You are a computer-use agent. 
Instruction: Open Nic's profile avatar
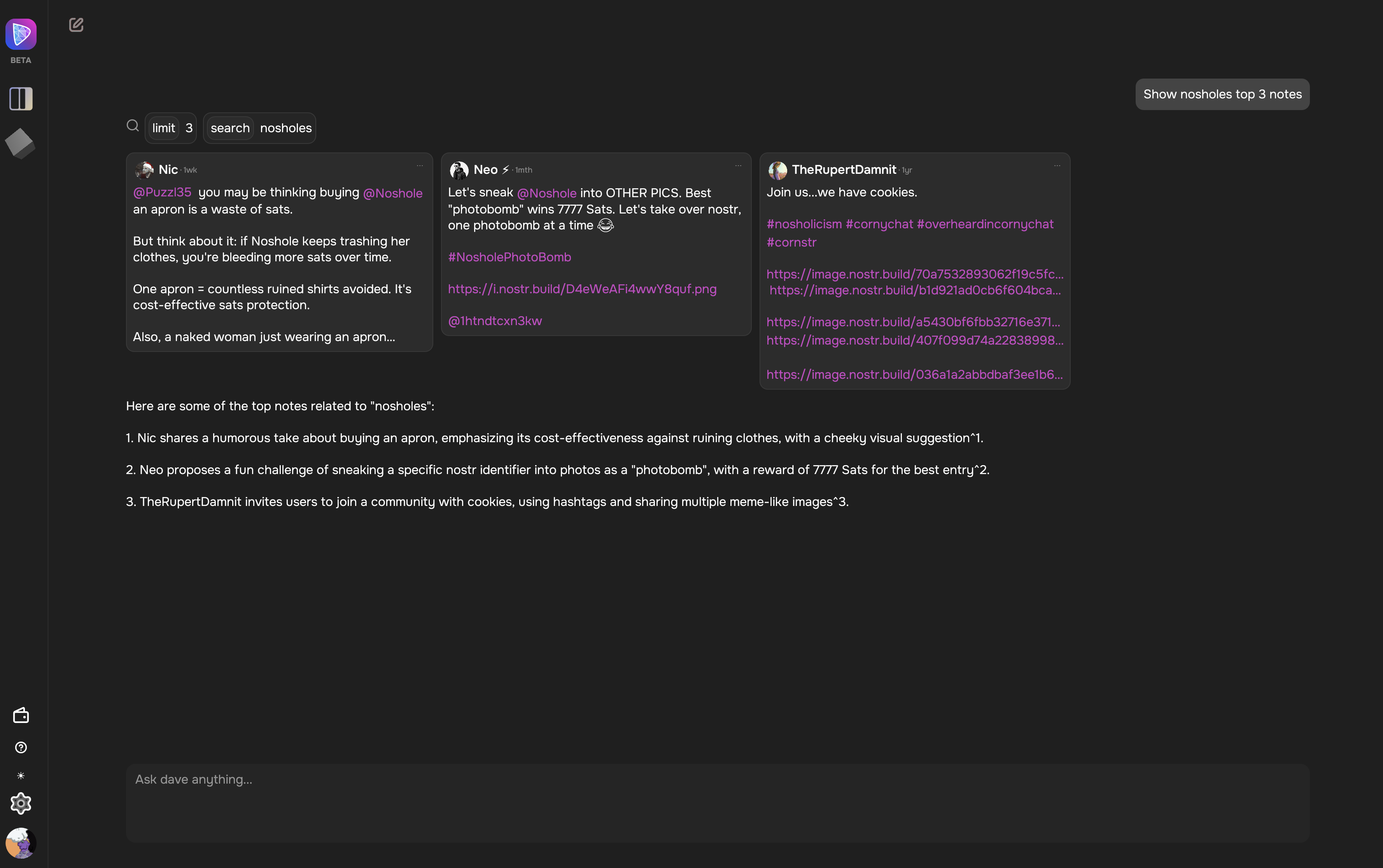click(x=144, y=170)
